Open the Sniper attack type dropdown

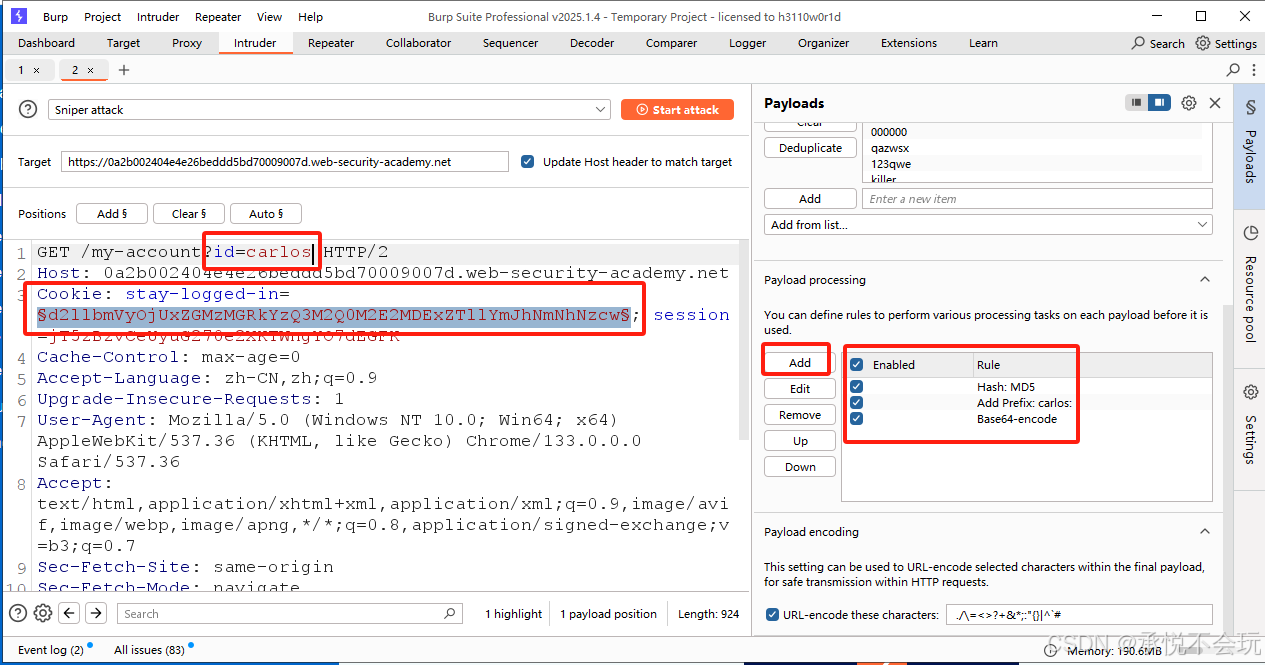click(329, 110)
